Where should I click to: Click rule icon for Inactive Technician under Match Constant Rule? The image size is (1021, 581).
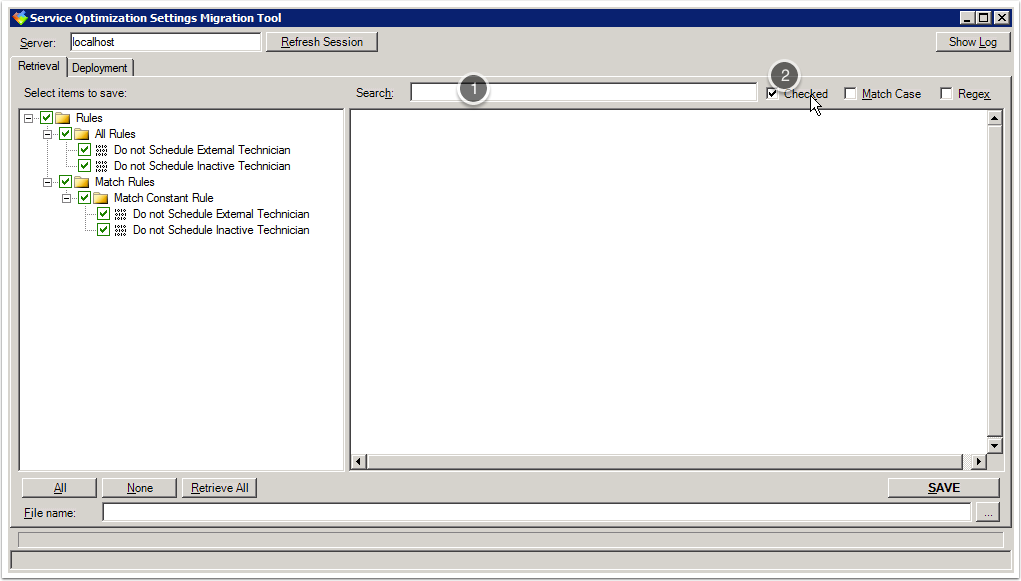click(x=120, y=230)
